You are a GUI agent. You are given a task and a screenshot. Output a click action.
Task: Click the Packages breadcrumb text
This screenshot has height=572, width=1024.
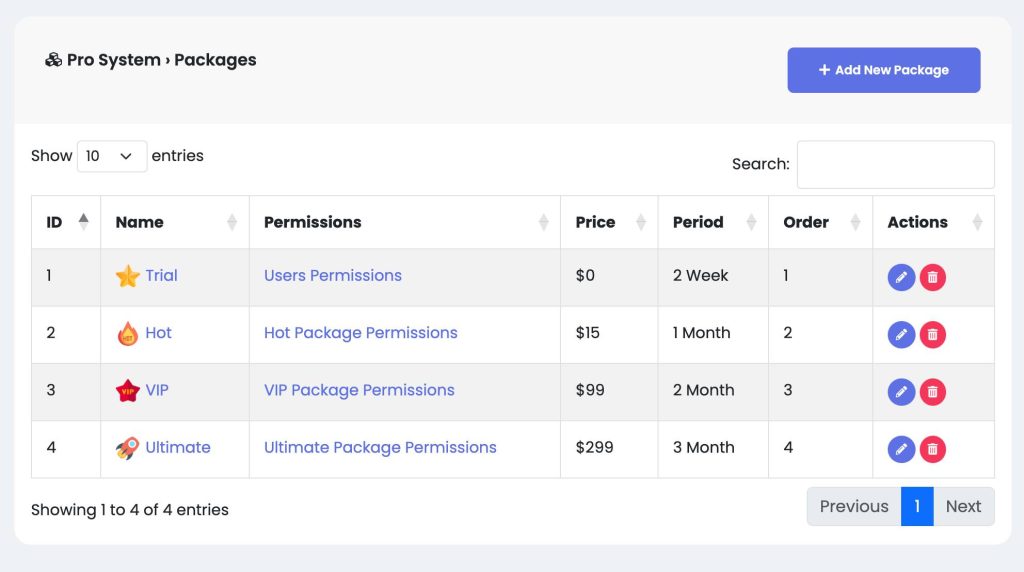coord(215,60)
